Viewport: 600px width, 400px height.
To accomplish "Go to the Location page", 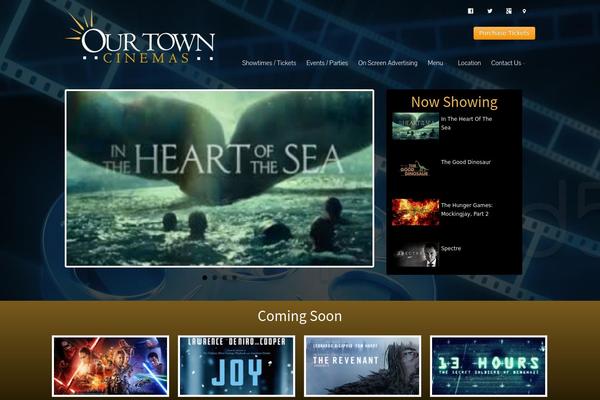I will pos(469,63).
